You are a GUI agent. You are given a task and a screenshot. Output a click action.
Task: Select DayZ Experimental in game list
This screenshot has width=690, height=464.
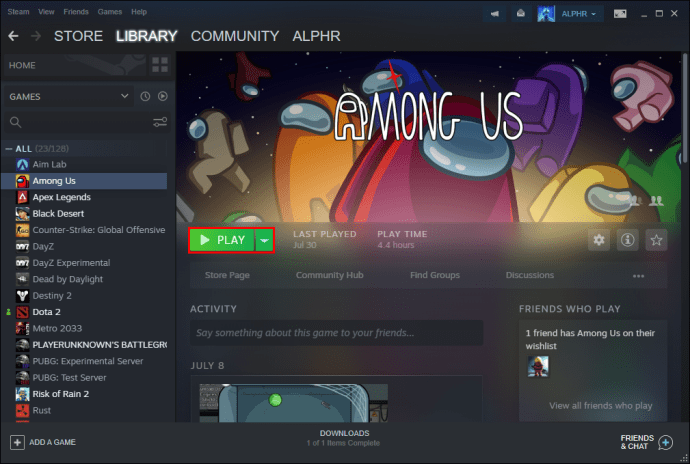click(x=84, y=263)
